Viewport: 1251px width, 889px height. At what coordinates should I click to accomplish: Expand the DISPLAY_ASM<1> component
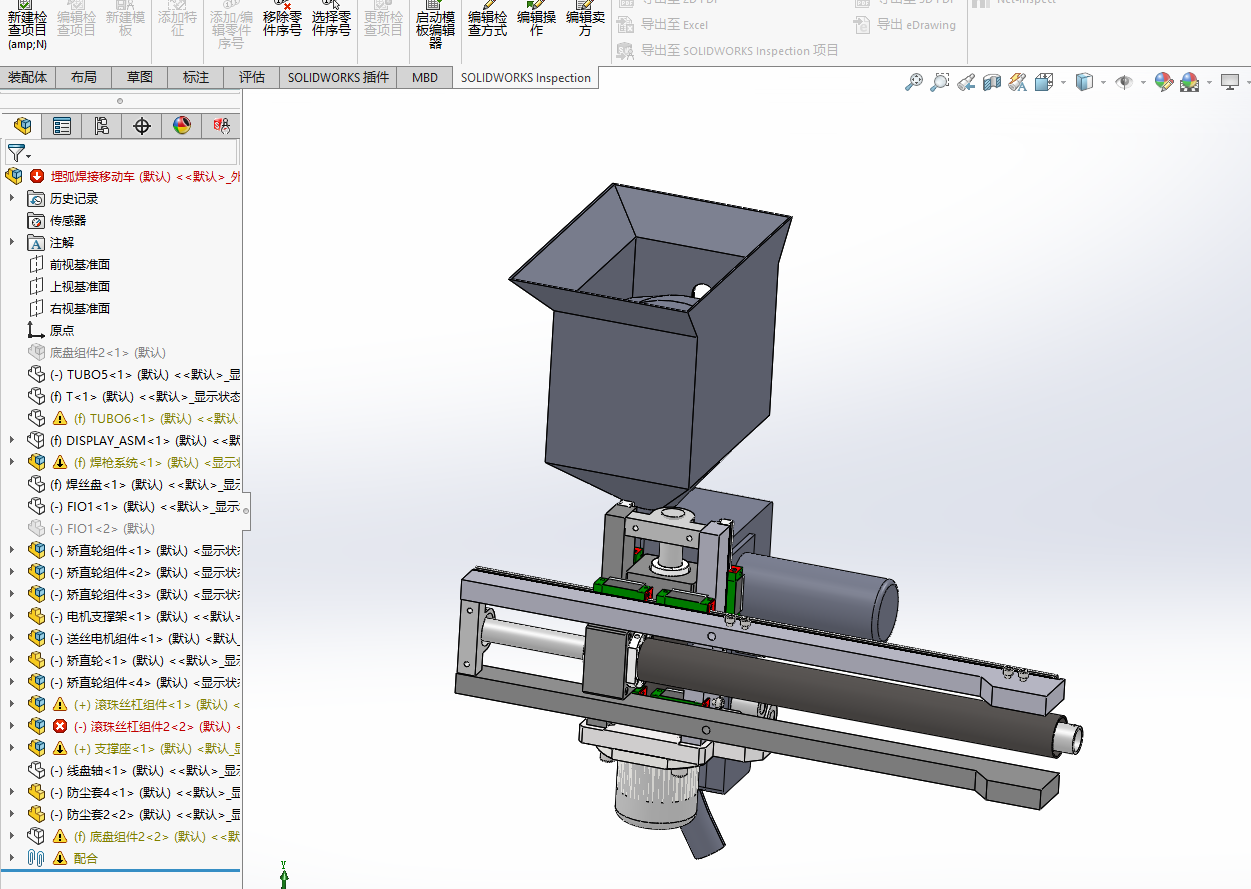tap(13, 440)
